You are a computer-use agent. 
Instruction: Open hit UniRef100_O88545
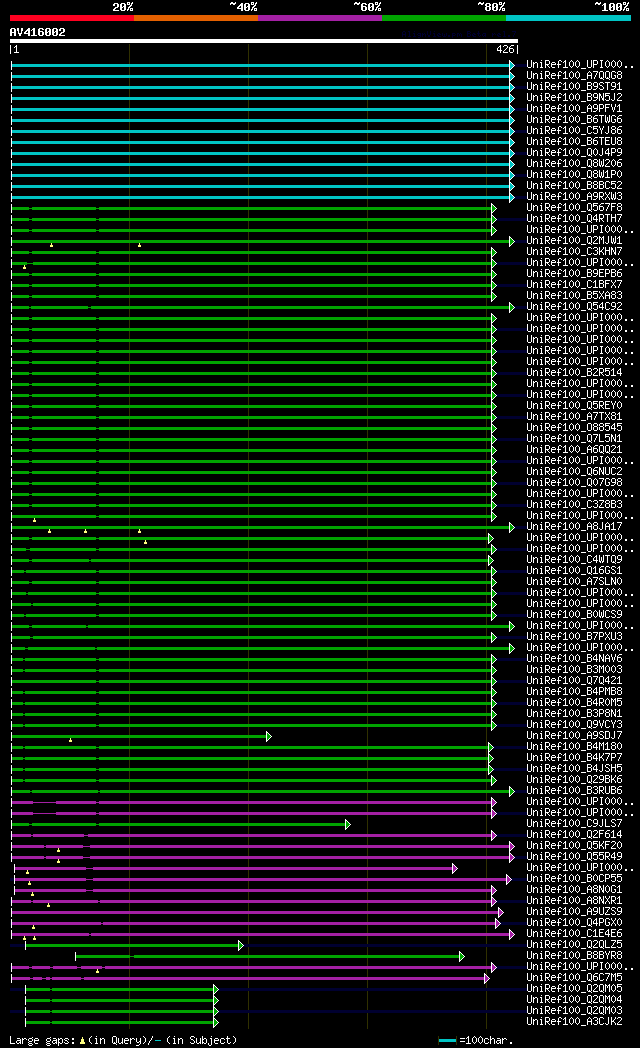point(574,427)
